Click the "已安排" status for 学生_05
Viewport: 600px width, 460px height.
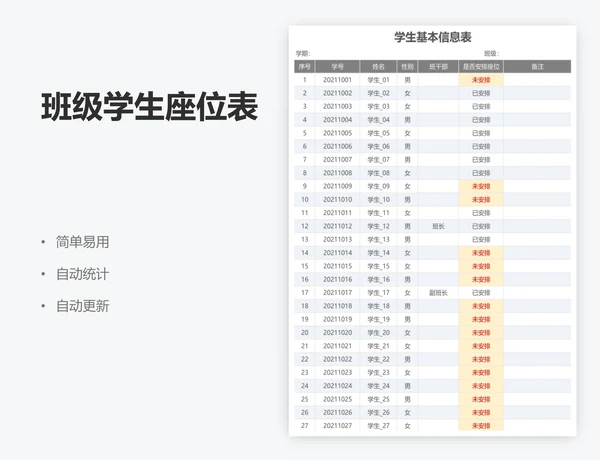(481, 133)
